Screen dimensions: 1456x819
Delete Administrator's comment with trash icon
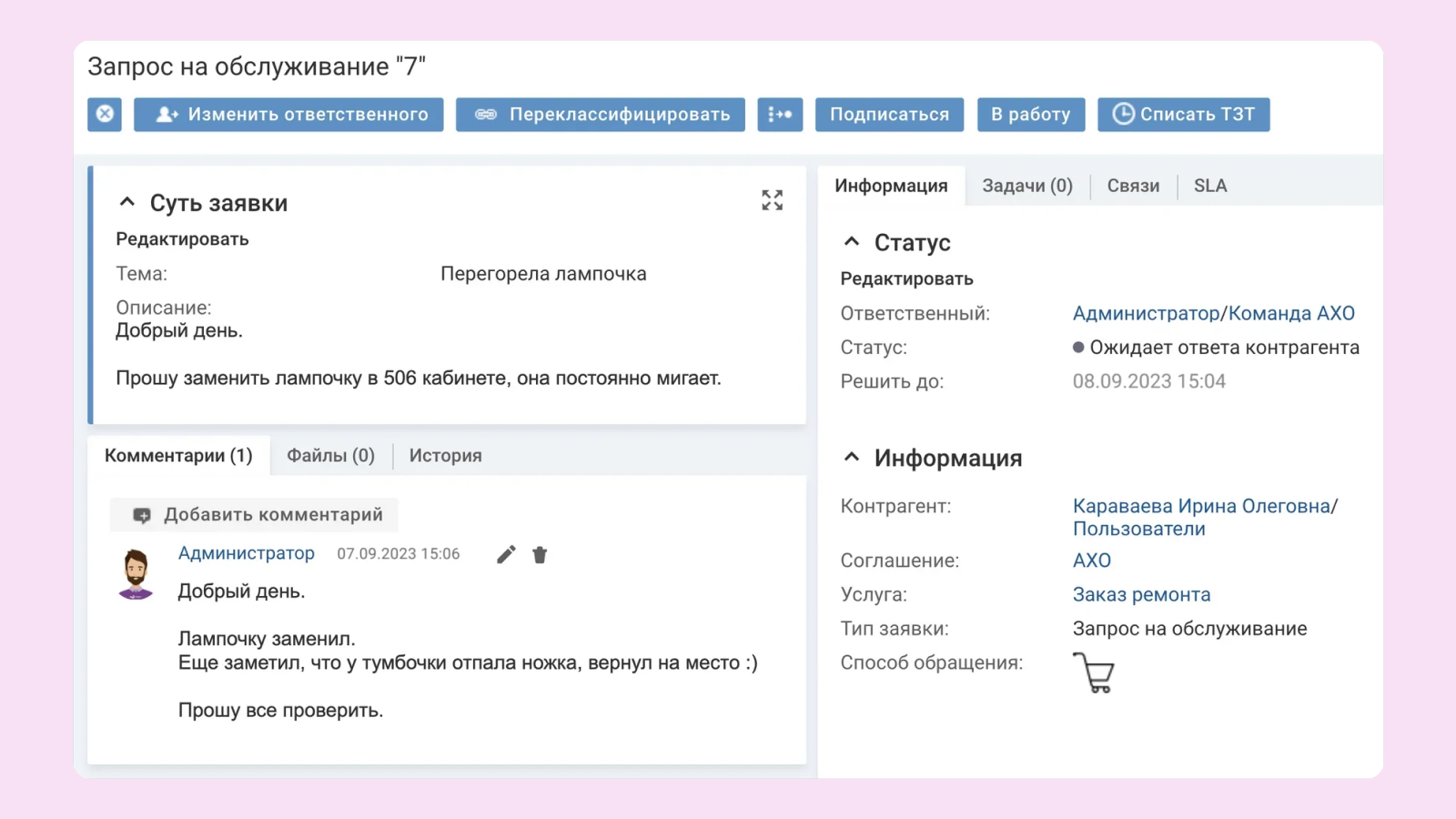coord(540,553)
